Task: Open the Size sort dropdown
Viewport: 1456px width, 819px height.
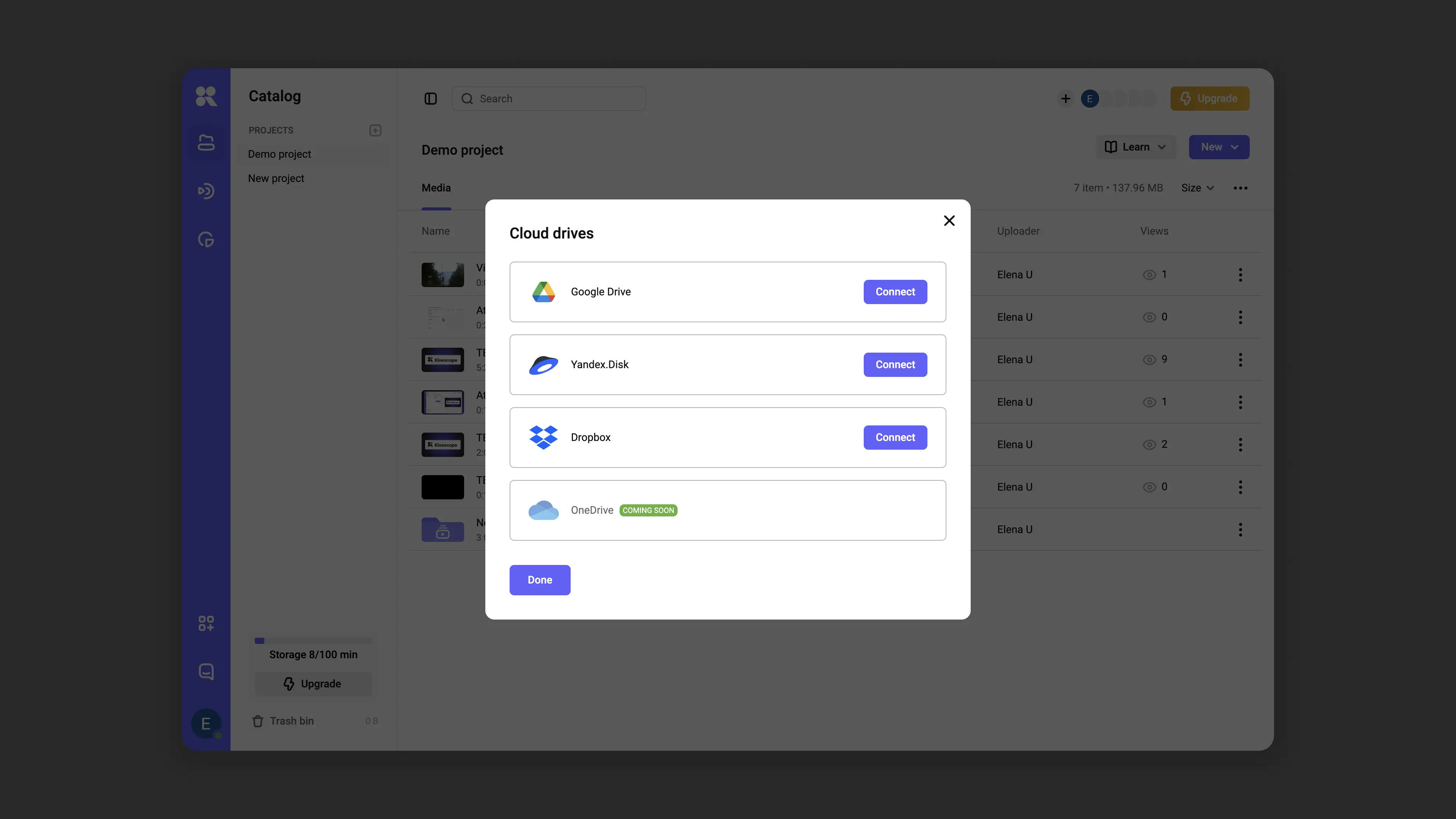Action: [1197, 188]
